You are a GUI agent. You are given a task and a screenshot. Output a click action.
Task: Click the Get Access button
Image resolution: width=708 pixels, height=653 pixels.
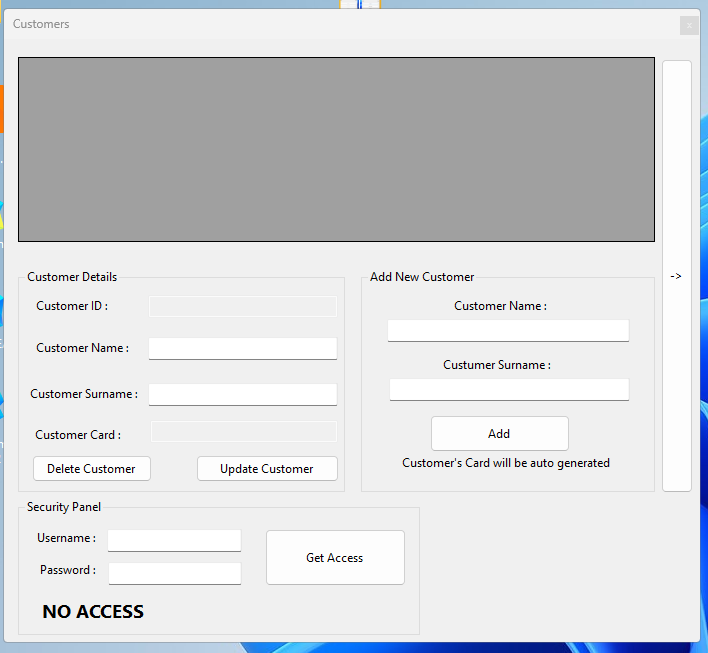[335, 558]
